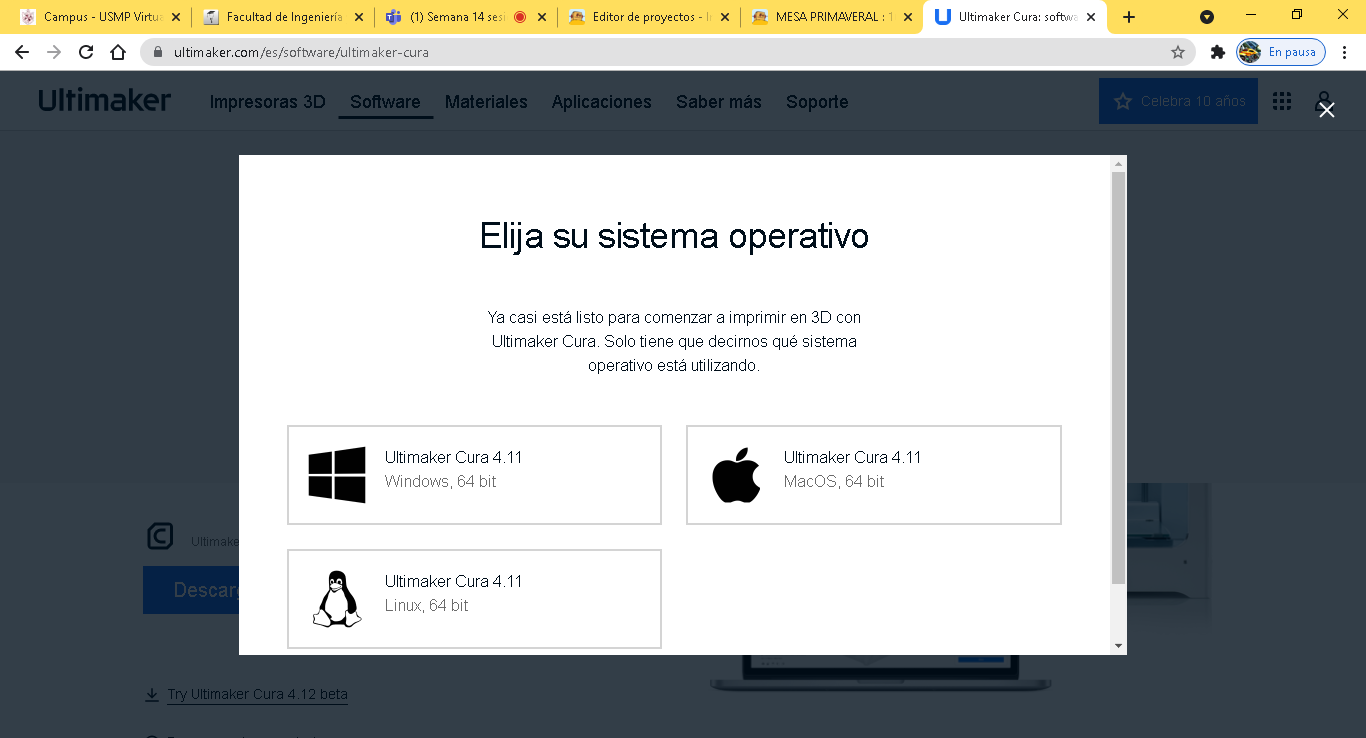1366x738 pixels.
Task: Click the dialog scrollbar down arrow
Action: [x=1119, y=646]
